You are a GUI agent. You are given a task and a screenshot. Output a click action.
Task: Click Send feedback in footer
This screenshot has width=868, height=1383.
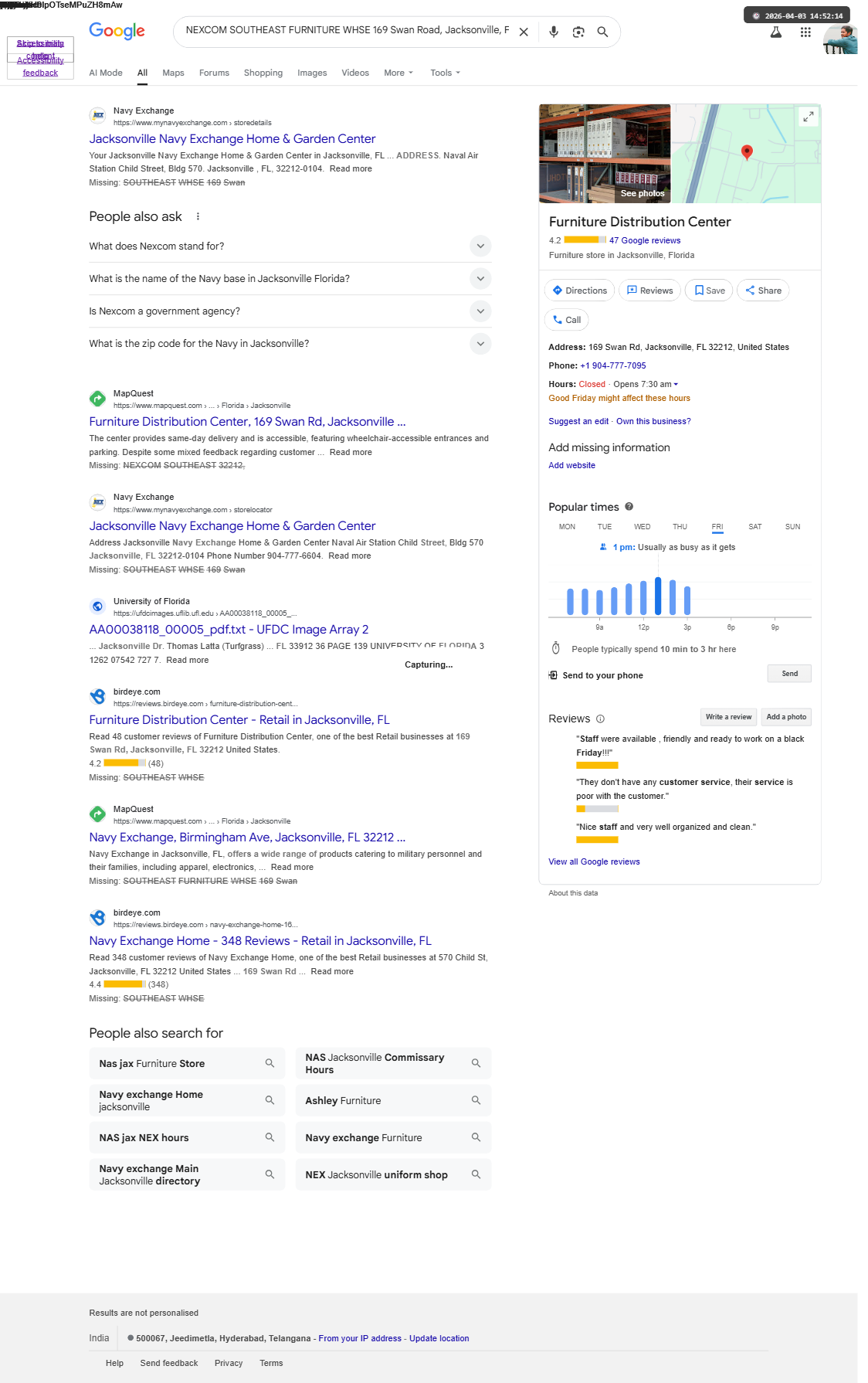169,1363
